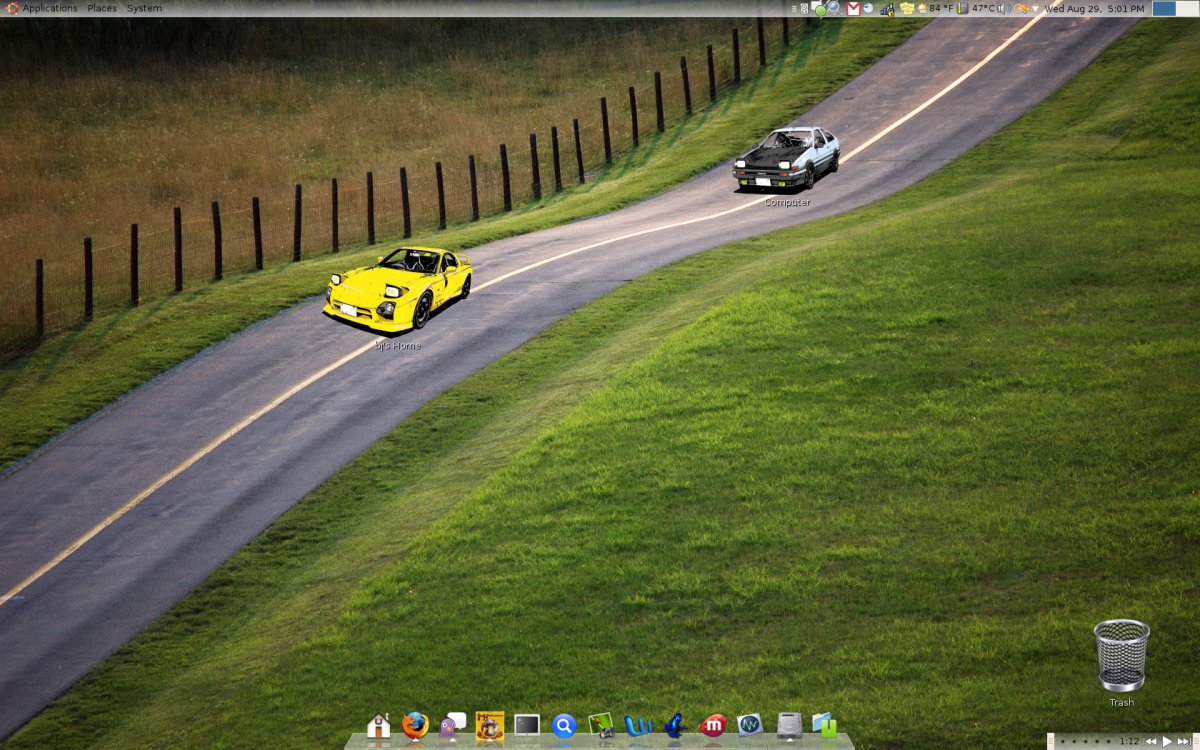
Task: Open the date and time clock calendar
Action: click(1094, 8)
